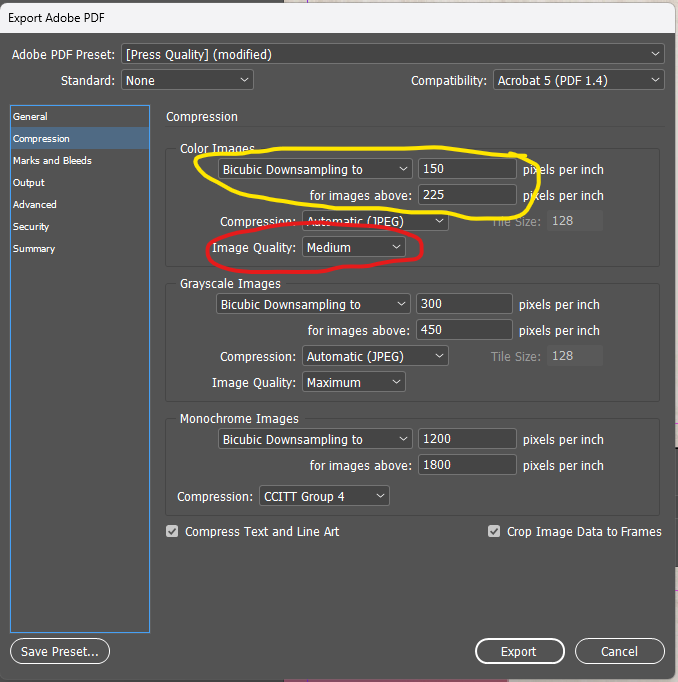Open Color Images Image Quality dropdown
678x682 pixels.
point(354,247)
